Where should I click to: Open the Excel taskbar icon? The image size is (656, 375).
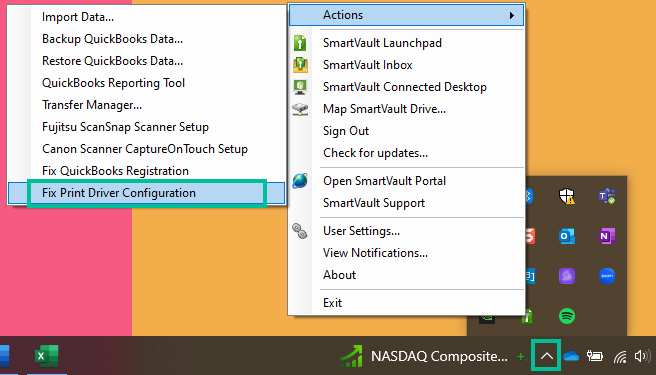point(46,356)
